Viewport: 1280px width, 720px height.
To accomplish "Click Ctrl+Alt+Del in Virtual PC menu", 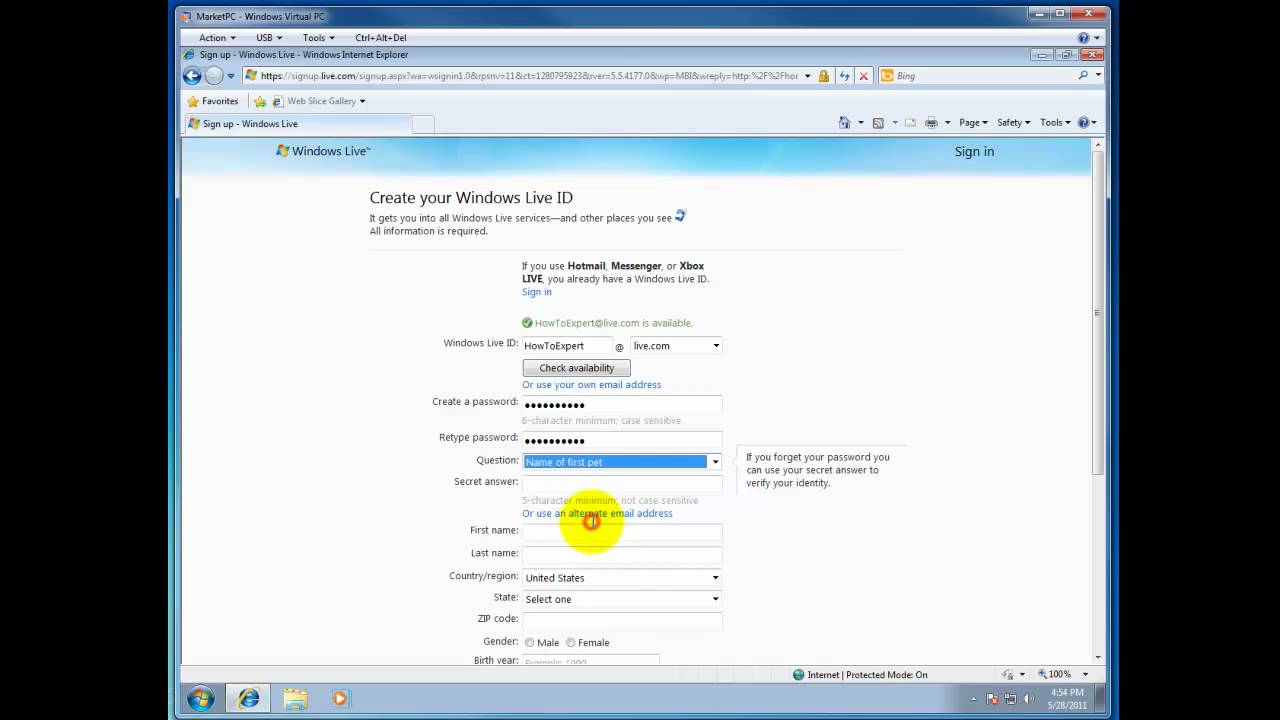I will (x=381, y=38).
